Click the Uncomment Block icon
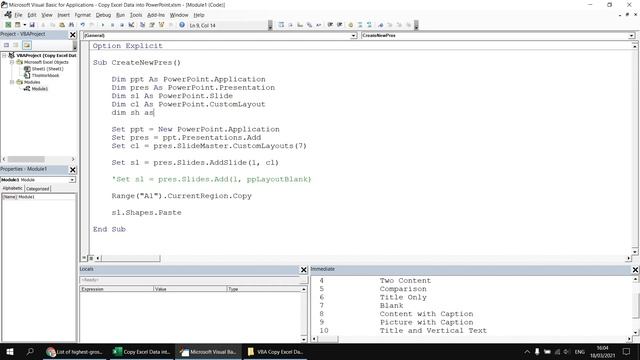640x360 pixels. (369, 25)
